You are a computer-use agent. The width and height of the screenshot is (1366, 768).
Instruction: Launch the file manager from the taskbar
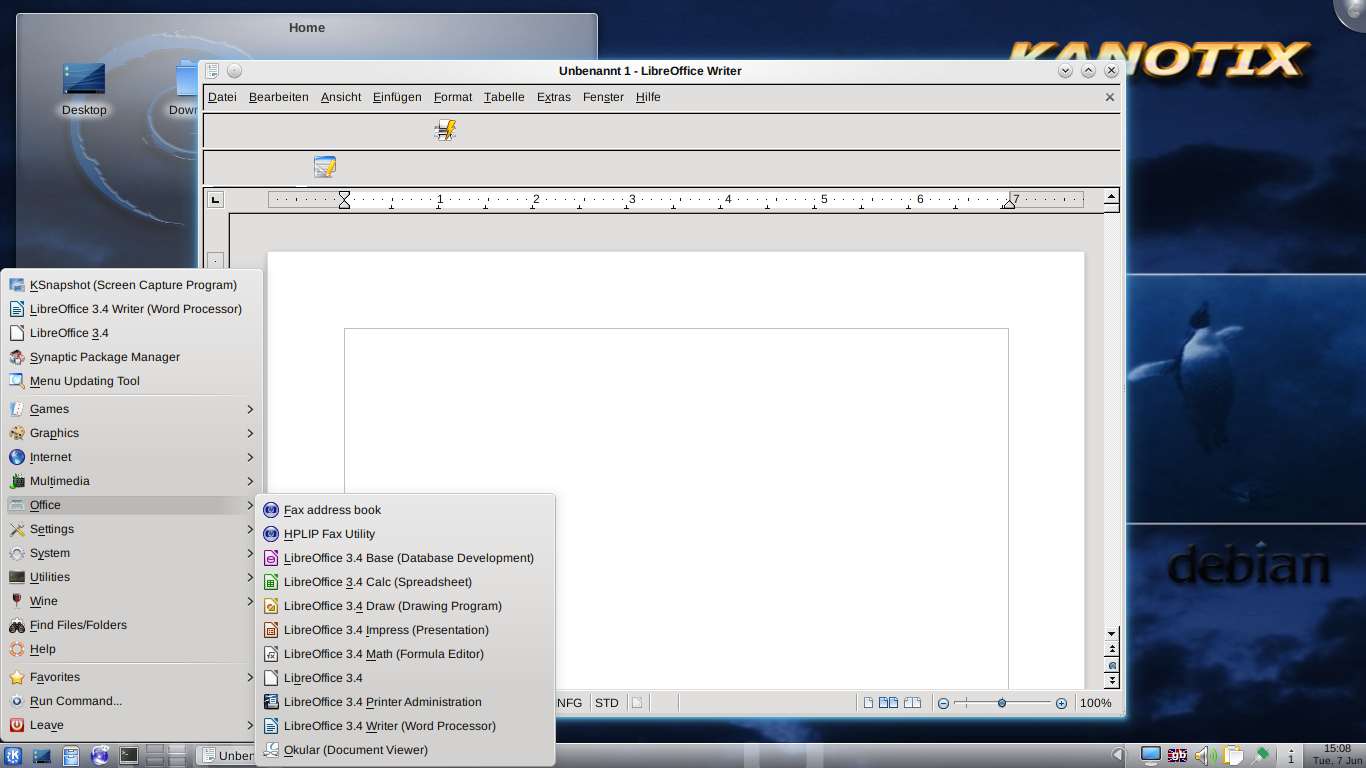(x=71, y=756)
